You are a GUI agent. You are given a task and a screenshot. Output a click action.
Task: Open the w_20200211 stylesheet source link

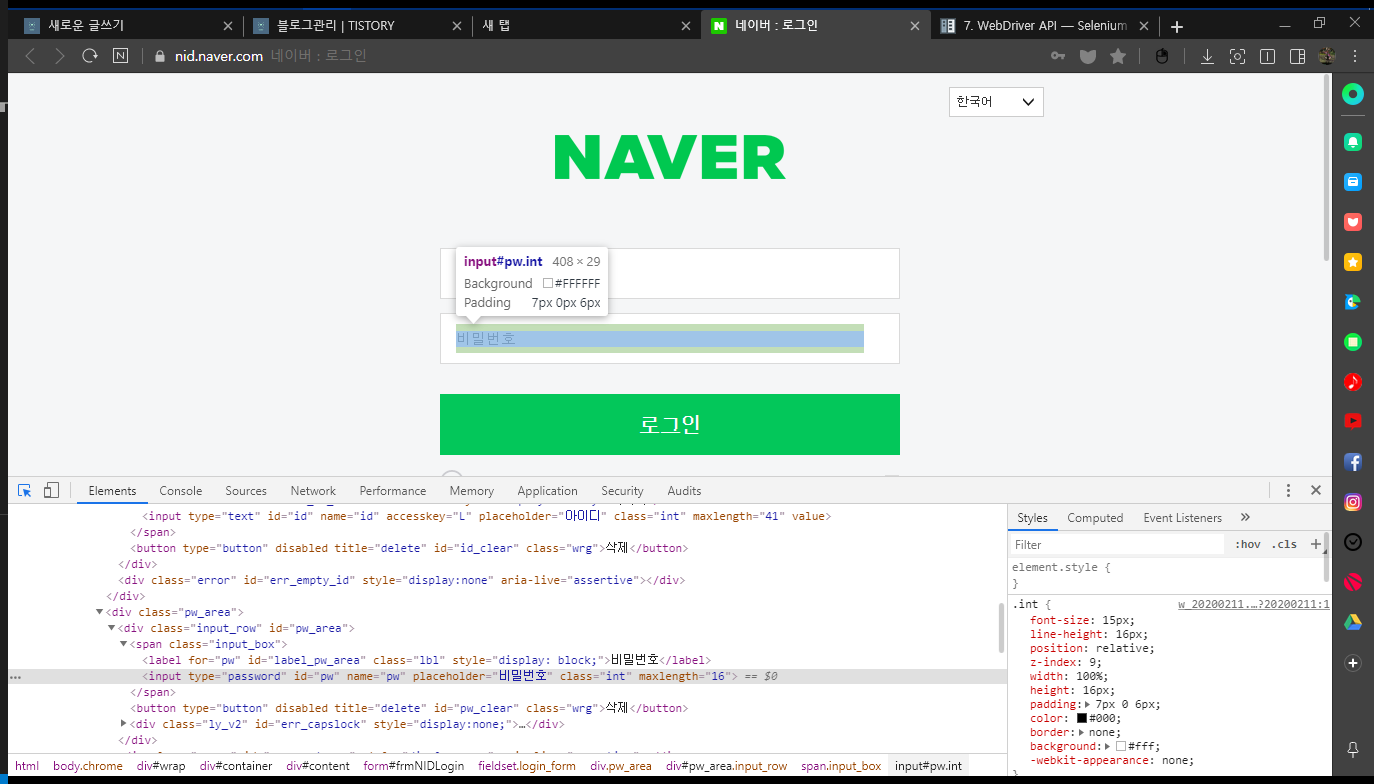[x=1253, y=604]
